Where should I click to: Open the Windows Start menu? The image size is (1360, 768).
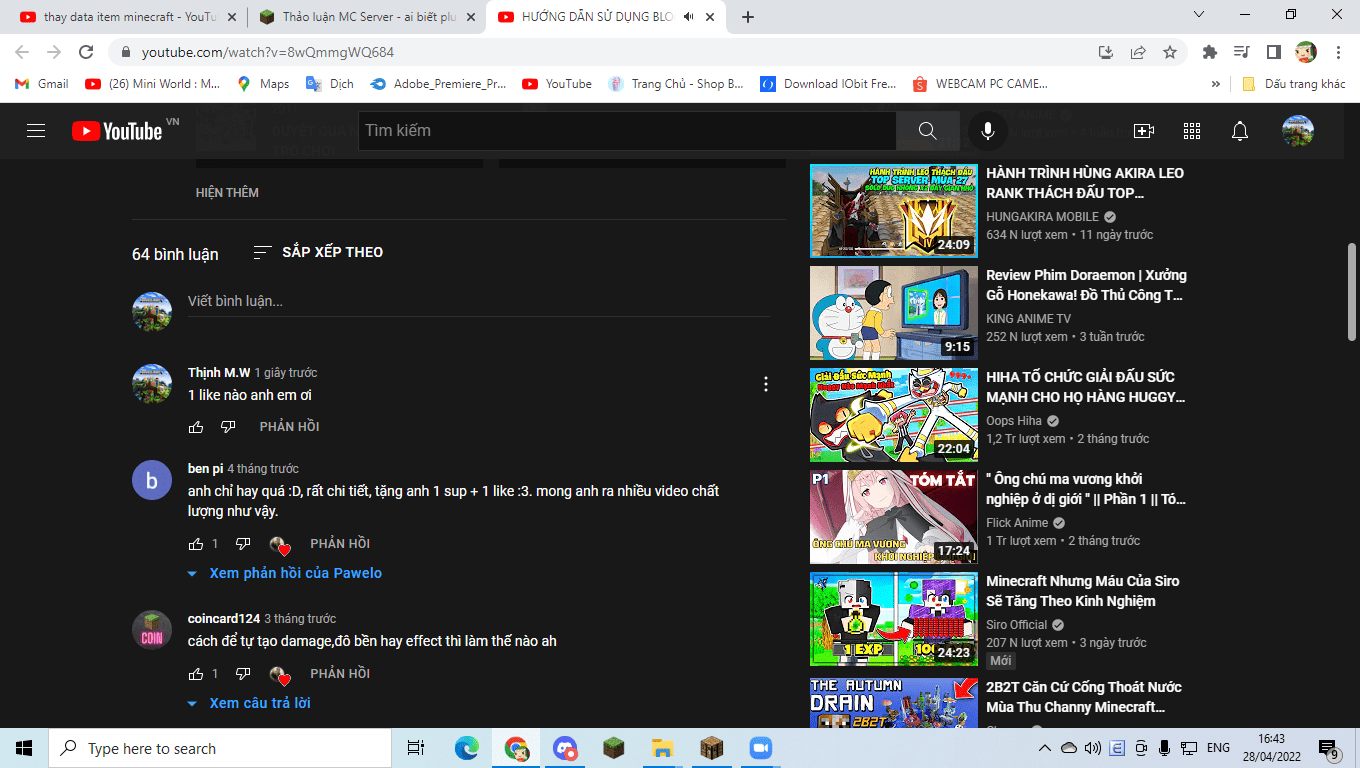point(24,748)
